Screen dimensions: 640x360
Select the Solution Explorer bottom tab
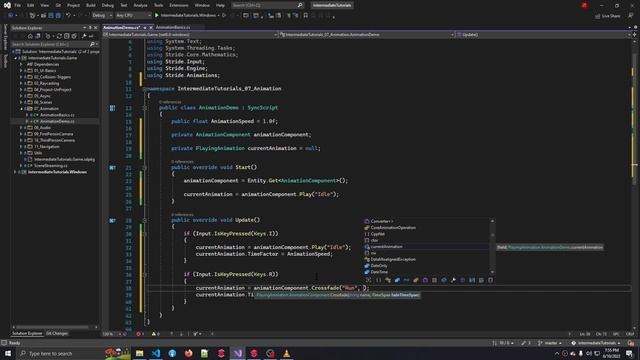tap(27, 333)
